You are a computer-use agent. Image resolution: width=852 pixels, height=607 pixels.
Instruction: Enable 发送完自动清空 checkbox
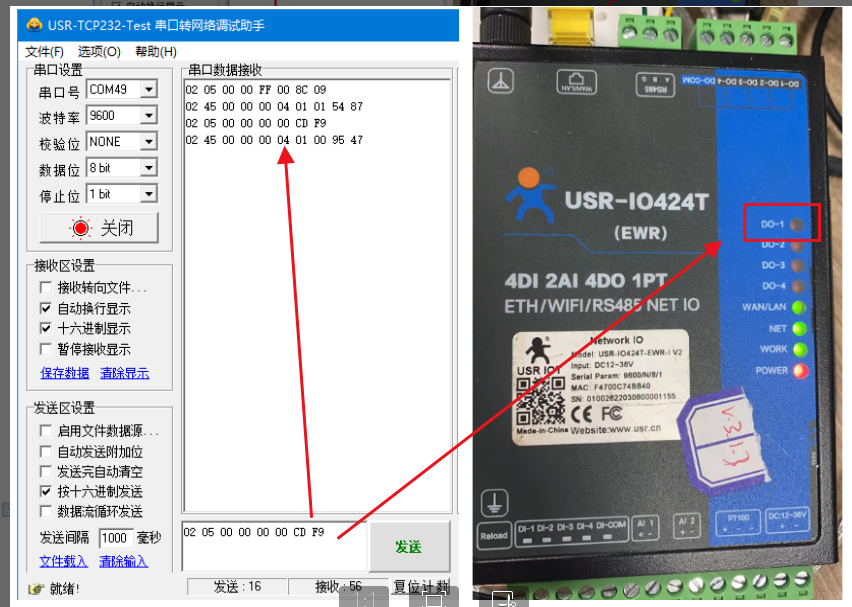click(x=46, y=471)
